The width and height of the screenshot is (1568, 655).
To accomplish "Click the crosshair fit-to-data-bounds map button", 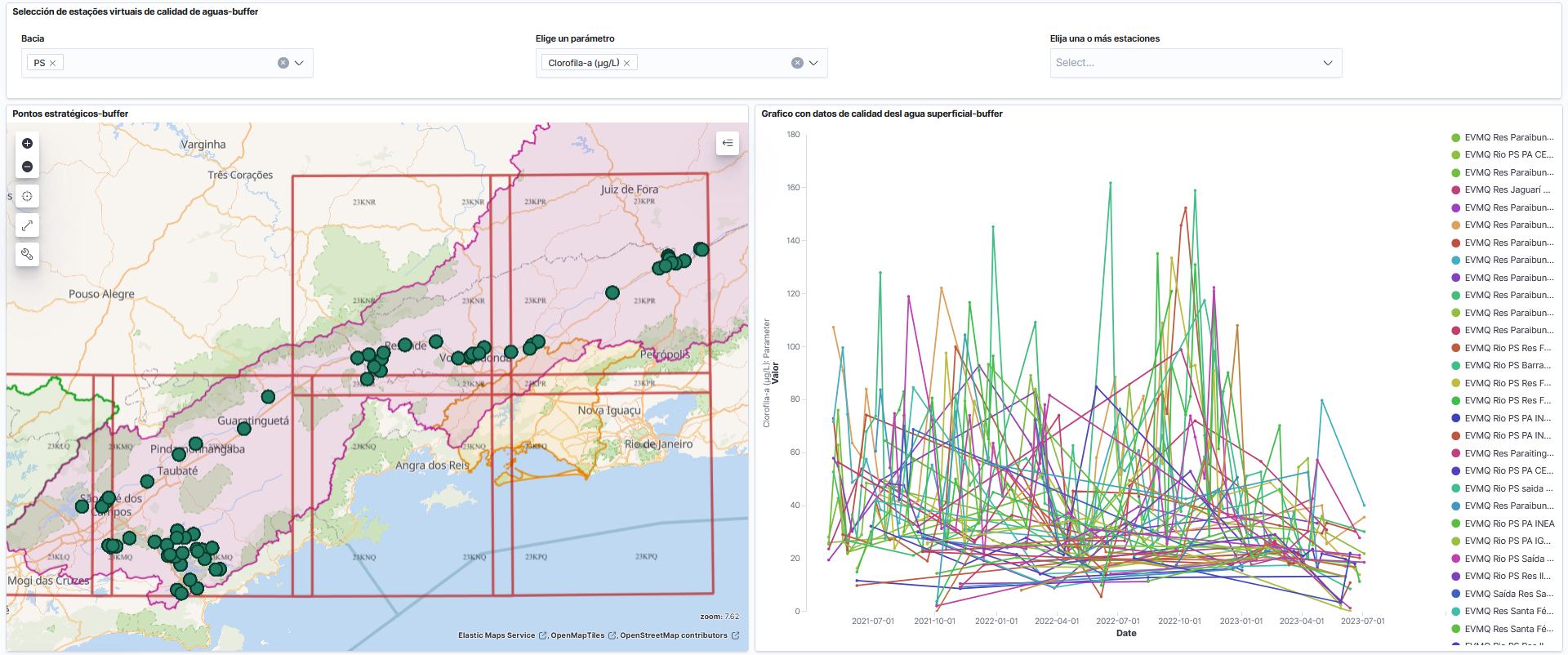I will [x=27, y=196].
